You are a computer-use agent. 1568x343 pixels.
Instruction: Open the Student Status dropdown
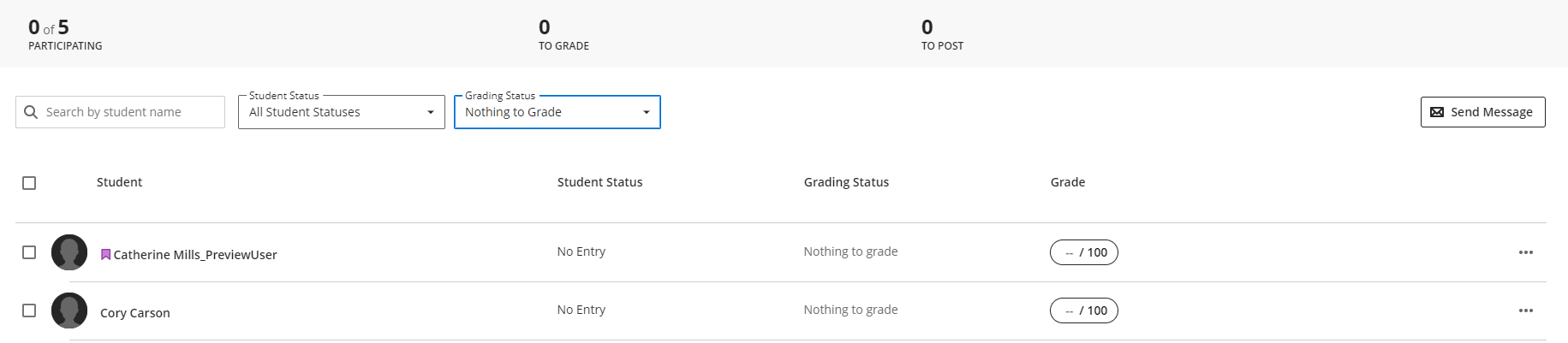(x=341, y=112)
